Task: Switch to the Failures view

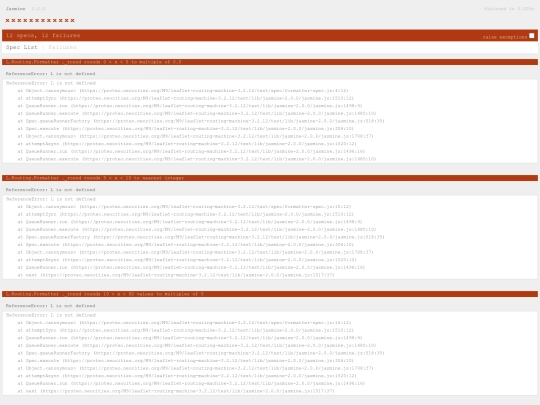Action: pyautogui.click(x=62, y=47)
